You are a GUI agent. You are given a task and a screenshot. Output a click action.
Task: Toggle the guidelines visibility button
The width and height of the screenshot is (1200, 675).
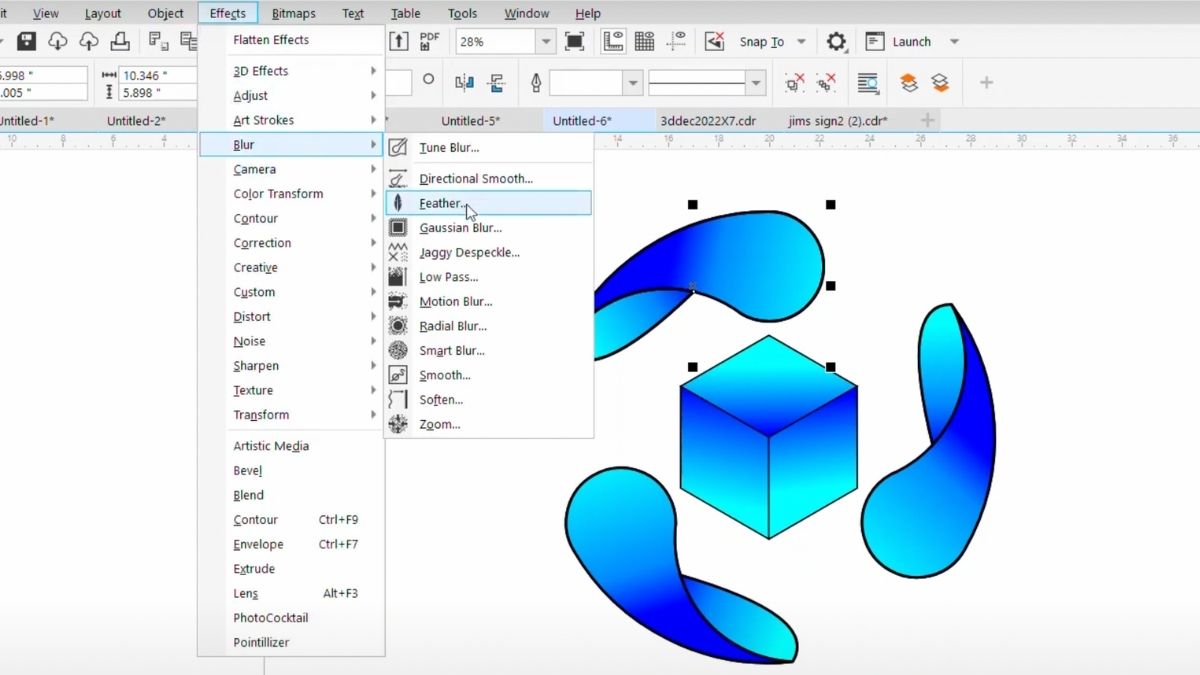(677, 41)
